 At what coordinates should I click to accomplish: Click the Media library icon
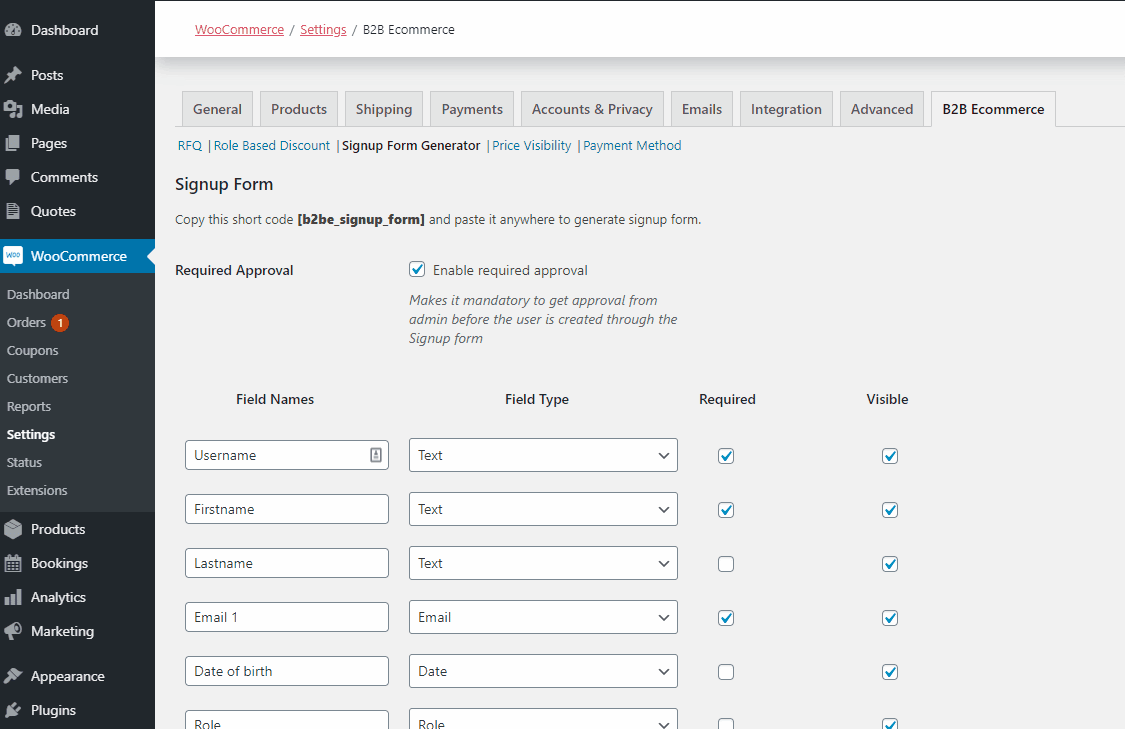[x=13, y=109]
